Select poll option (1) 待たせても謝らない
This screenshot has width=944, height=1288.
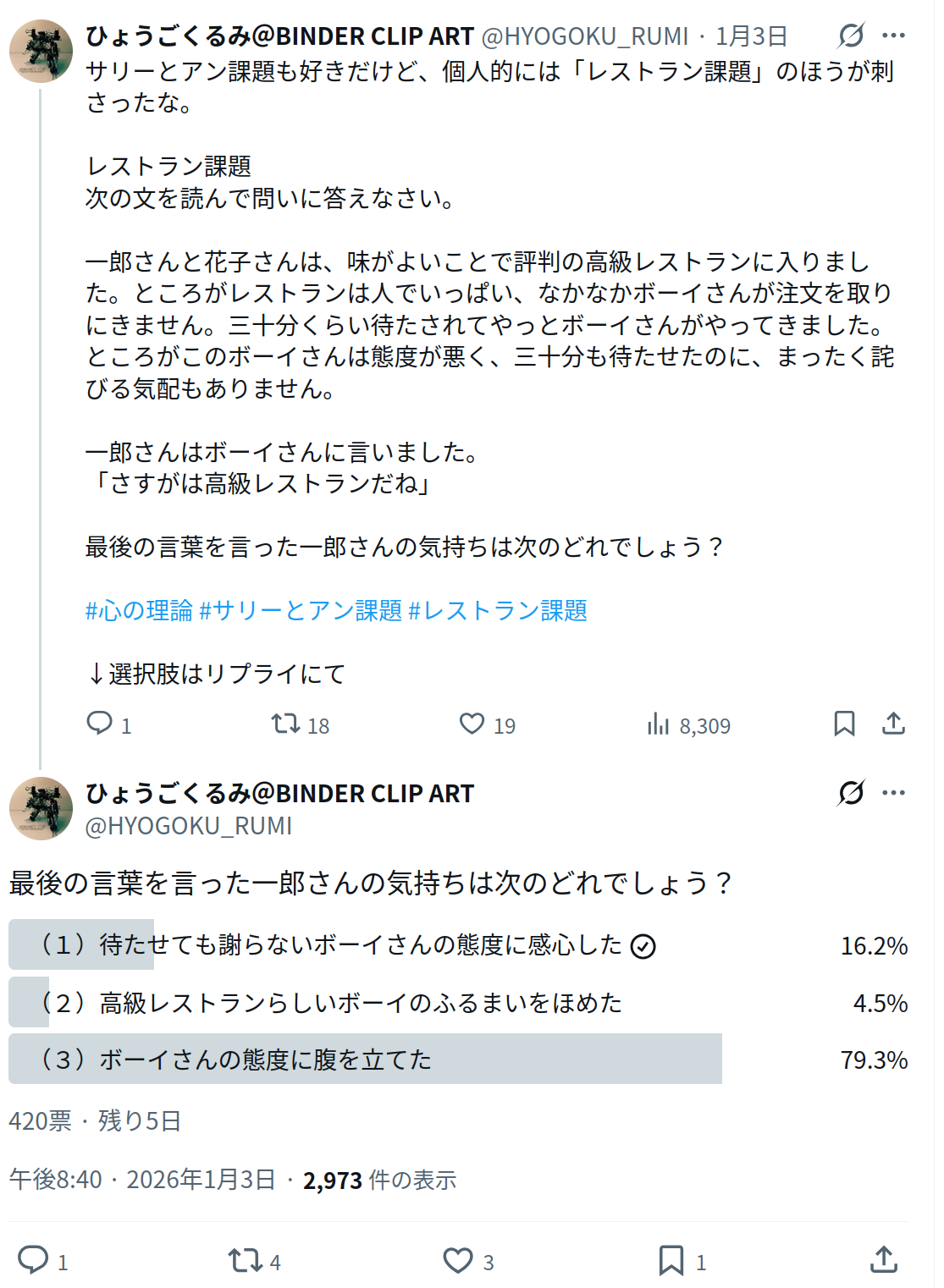339,944
